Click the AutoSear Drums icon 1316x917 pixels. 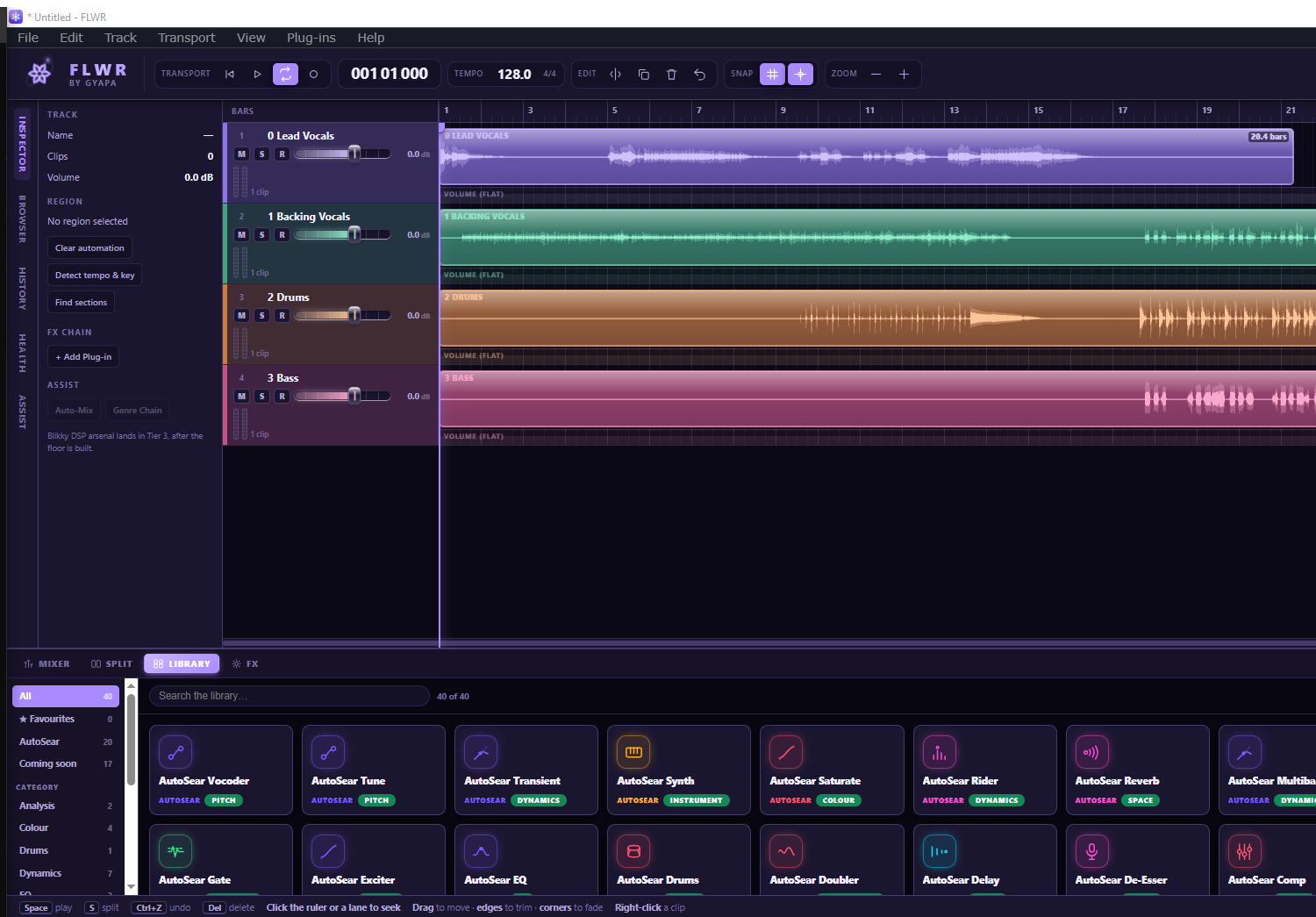point(633,851)
